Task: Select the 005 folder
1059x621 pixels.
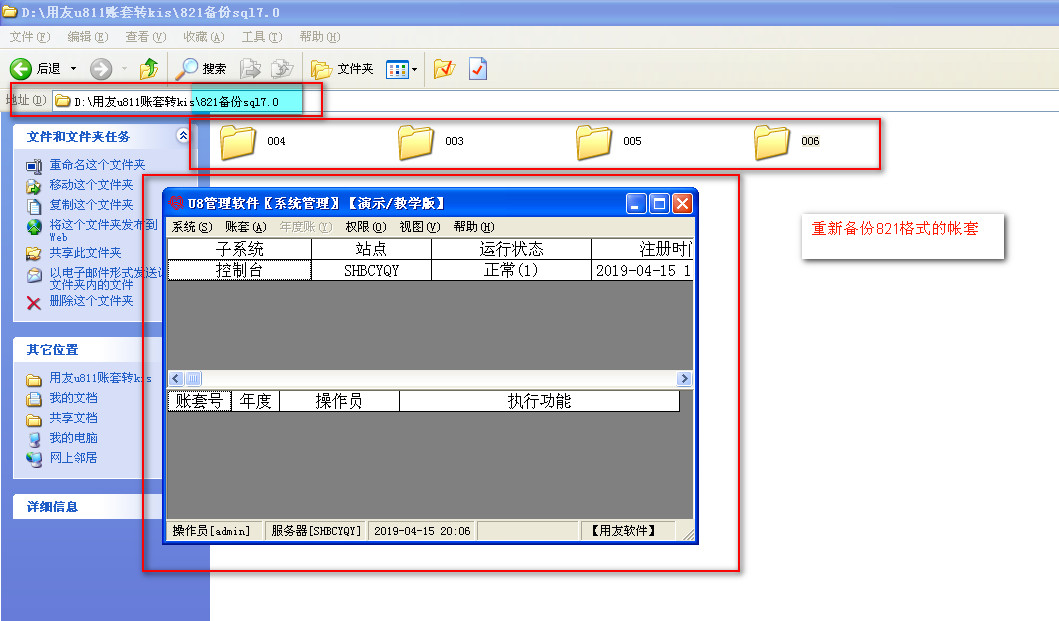Action: [594, 142]
